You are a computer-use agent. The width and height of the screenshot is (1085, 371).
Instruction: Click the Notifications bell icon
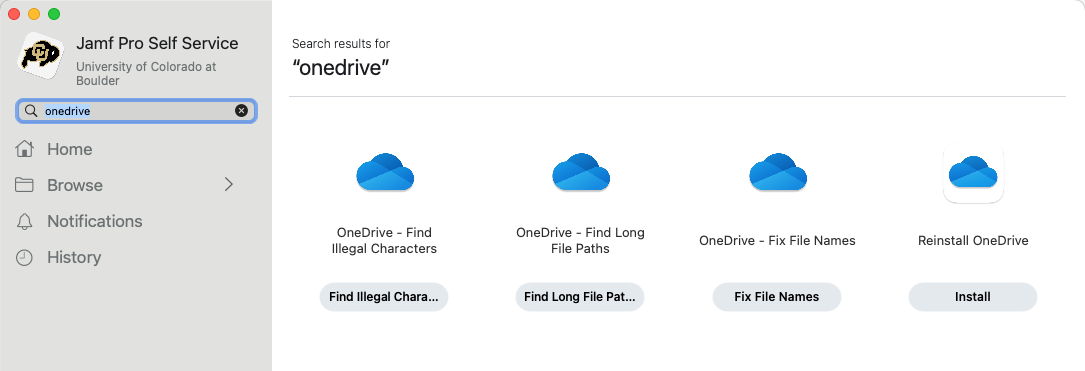(25, 221)
